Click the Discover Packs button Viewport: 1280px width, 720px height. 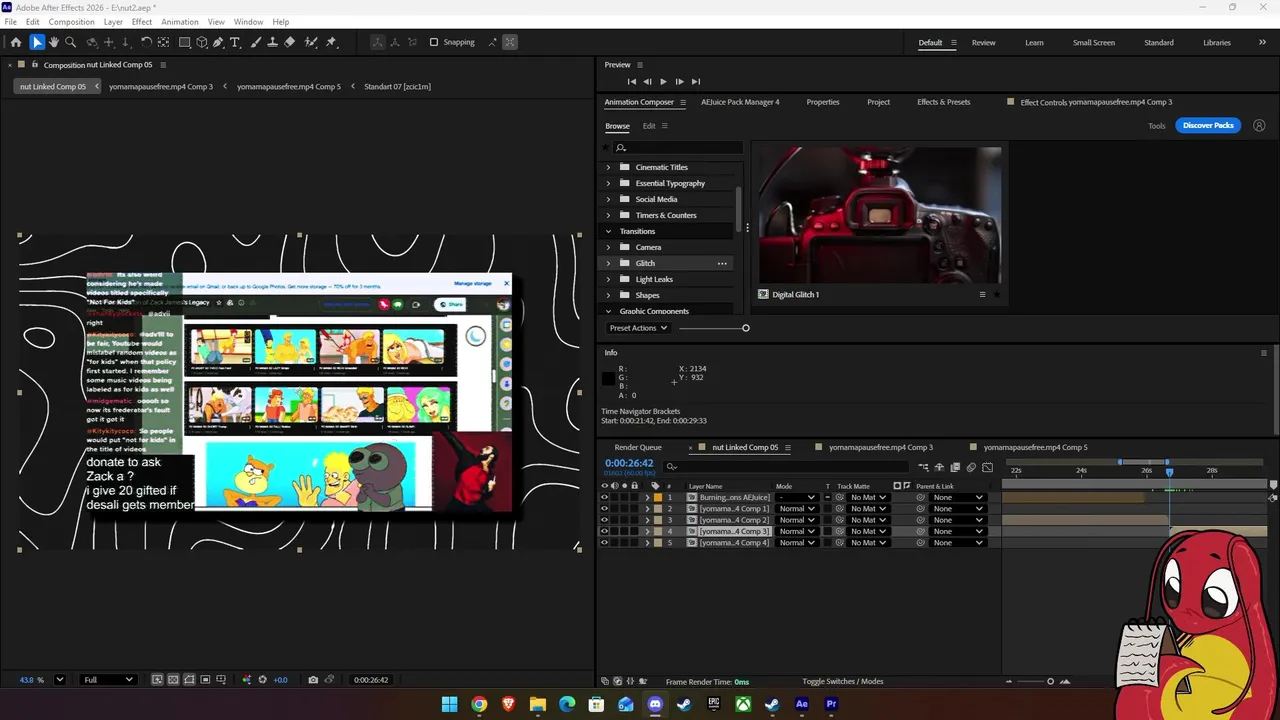pyautogui.click(x=1208, y=126)
